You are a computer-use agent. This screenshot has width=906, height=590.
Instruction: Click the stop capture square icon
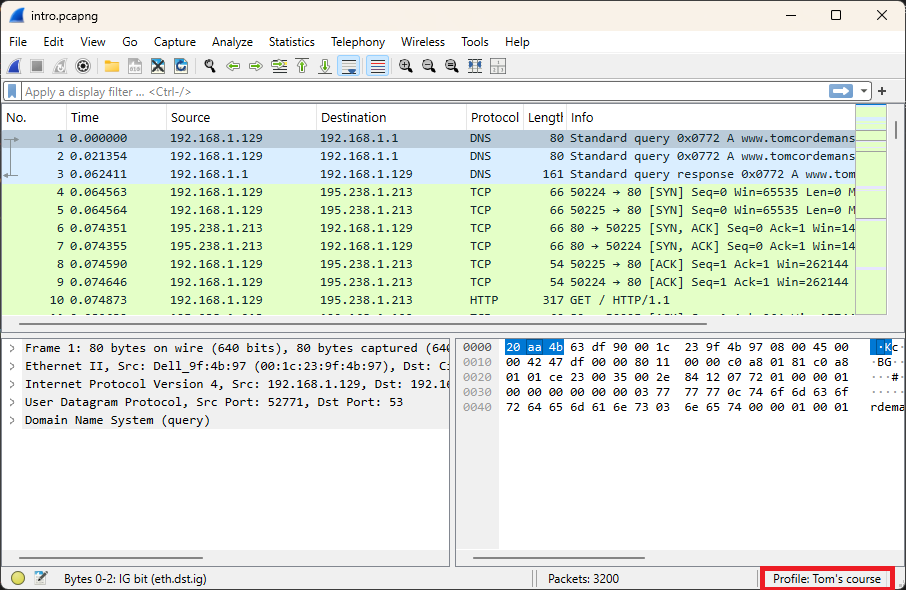[x=37, y=66]
